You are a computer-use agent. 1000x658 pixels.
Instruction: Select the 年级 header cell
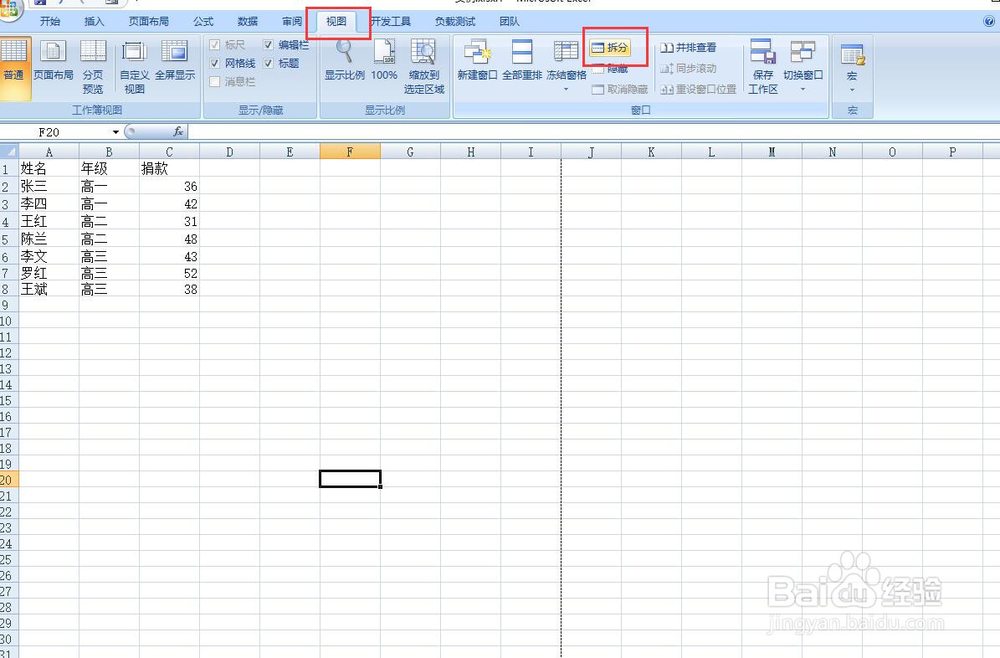pos(109,168)
